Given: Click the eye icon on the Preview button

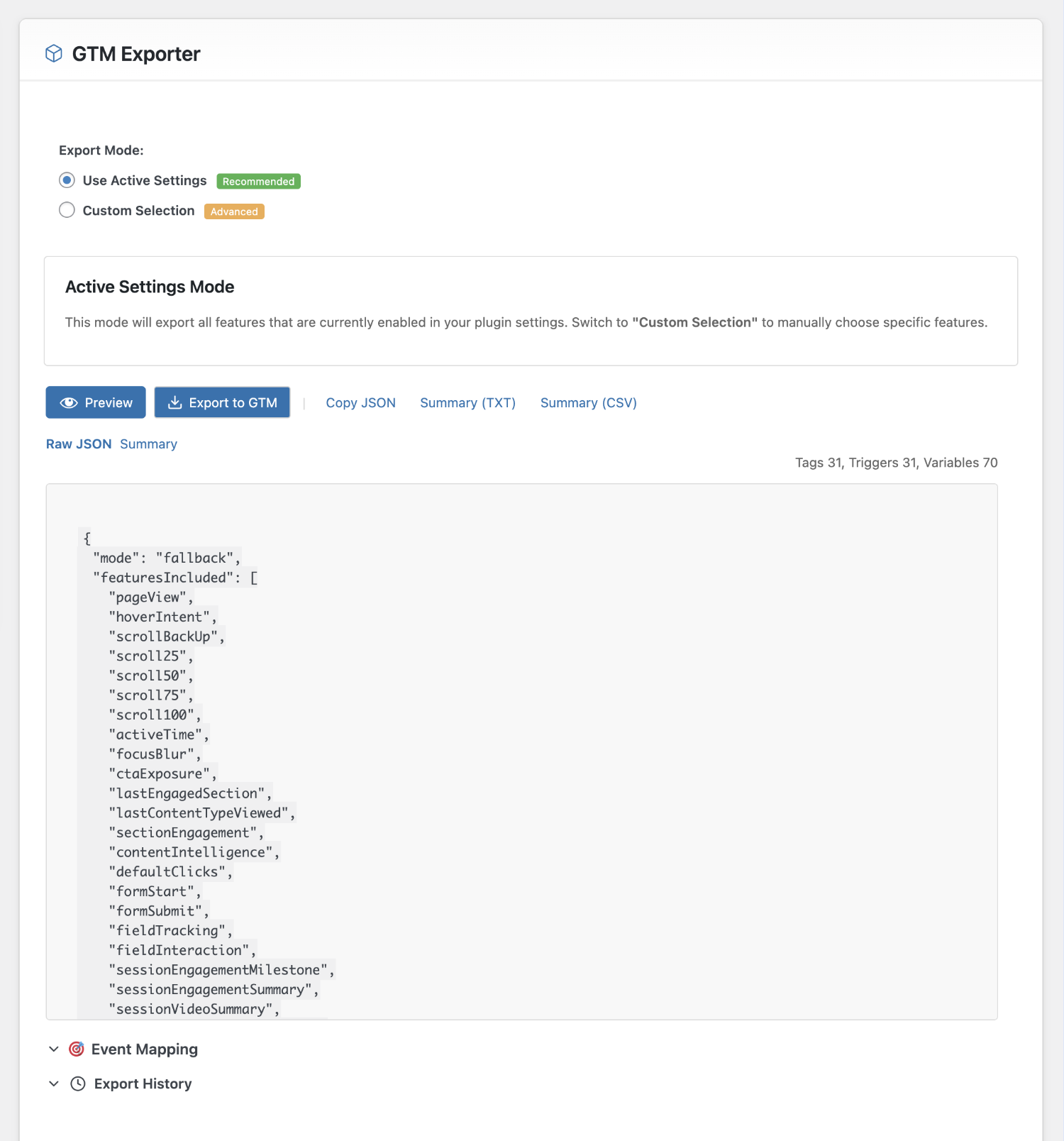Looking at the screenshot, I should pos(68,402).
